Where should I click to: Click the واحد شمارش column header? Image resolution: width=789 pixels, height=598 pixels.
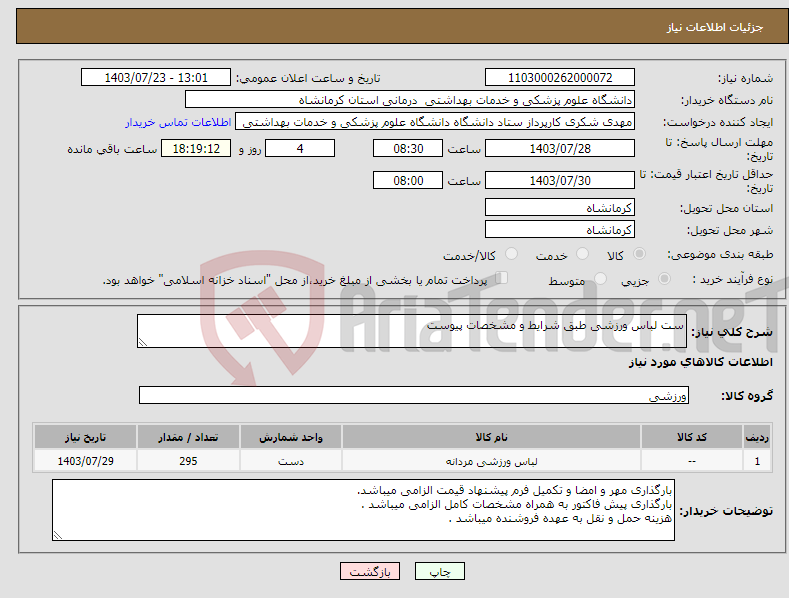point(291,437)
